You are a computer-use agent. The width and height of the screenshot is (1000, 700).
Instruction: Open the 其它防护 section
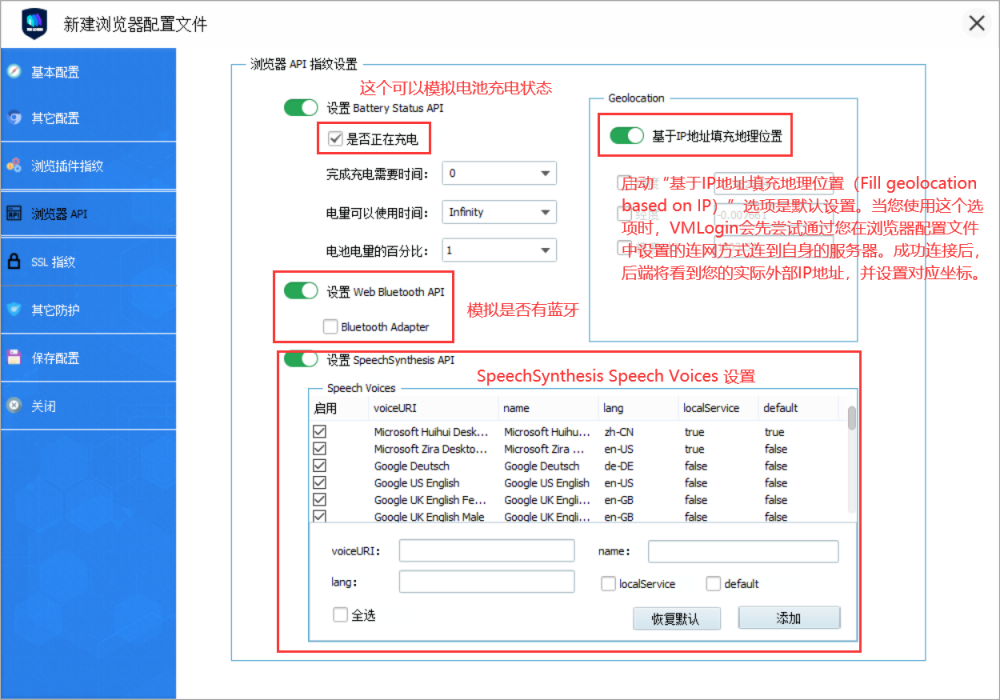88,310
